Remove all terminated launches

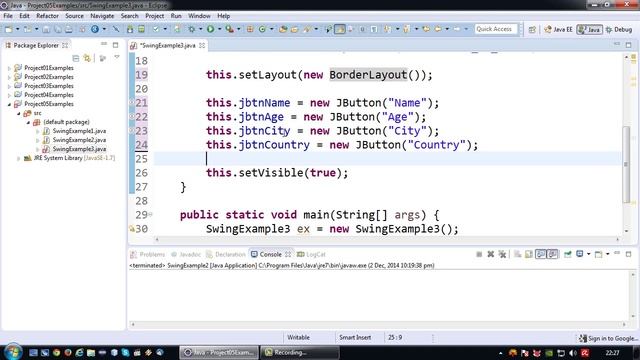[x=502, y=254]
